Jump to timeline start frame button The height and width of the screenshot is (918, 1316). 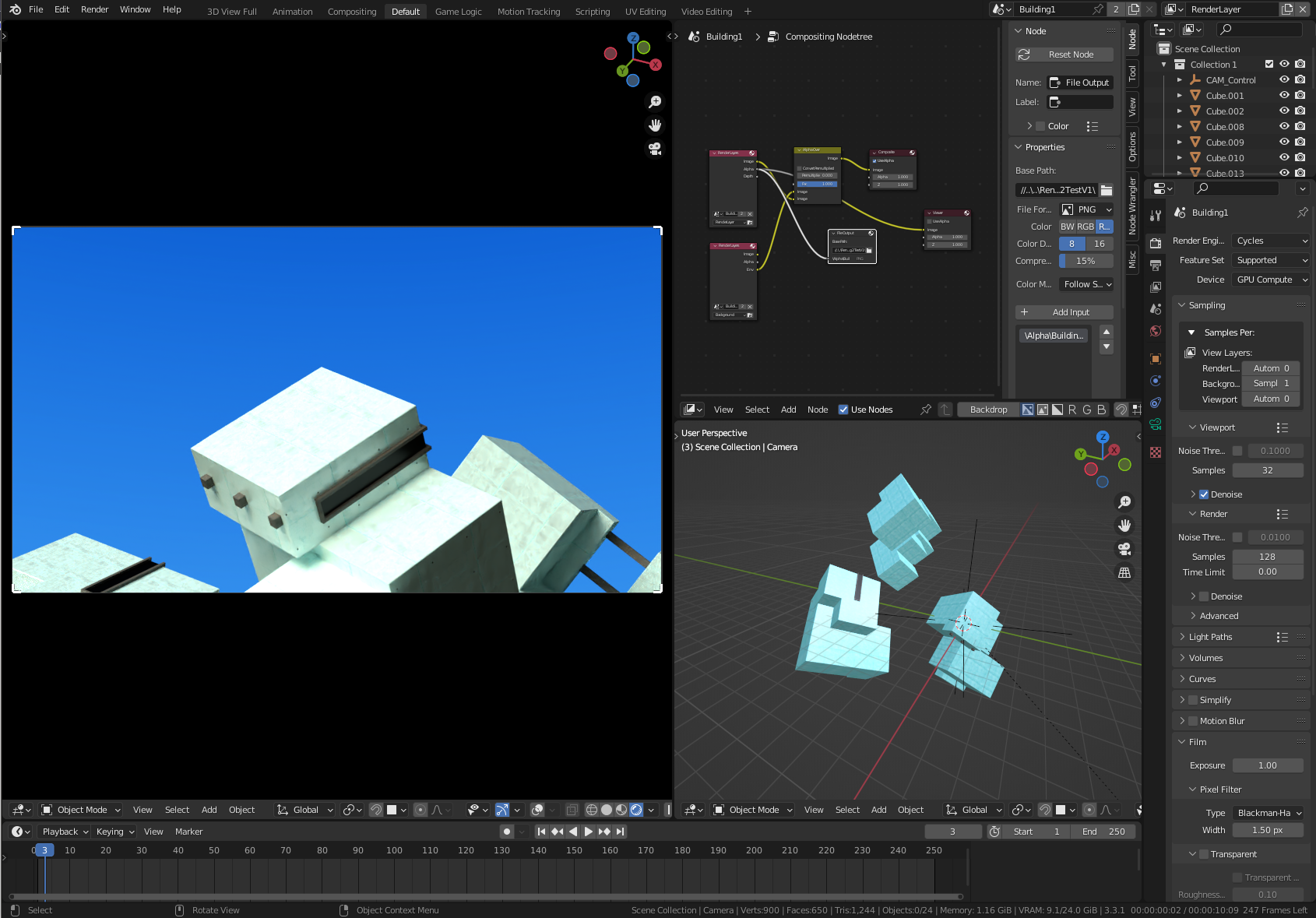tap(541, 832)
